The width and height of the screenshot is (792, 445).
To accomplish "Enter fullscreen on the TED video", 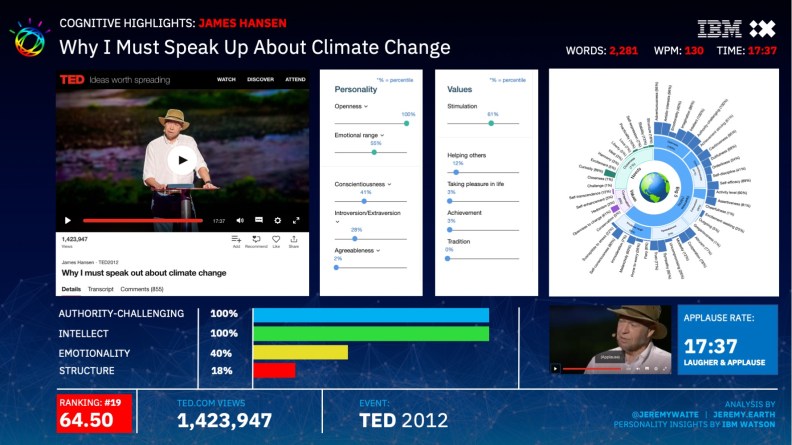I will 295,220.
